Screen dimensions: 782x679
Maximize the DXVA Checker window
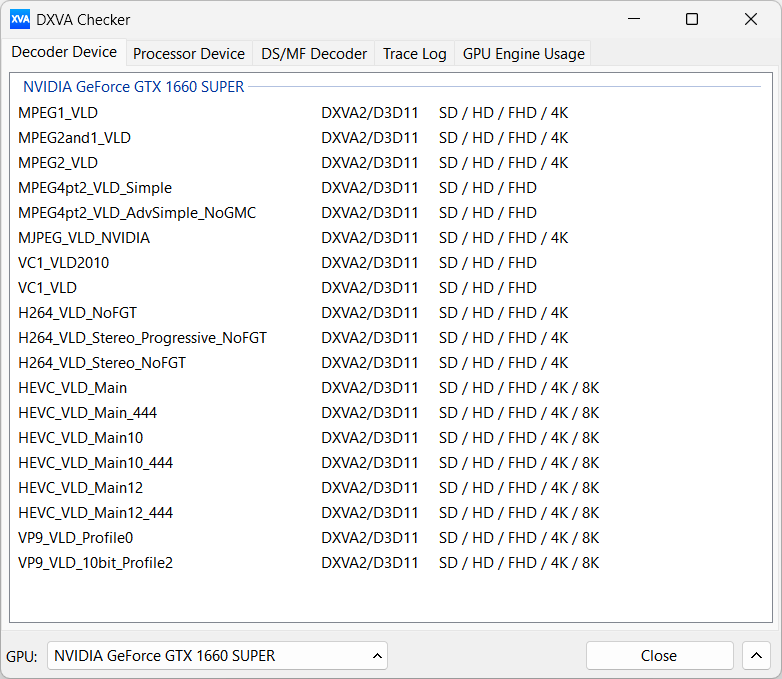coord(692,19)
